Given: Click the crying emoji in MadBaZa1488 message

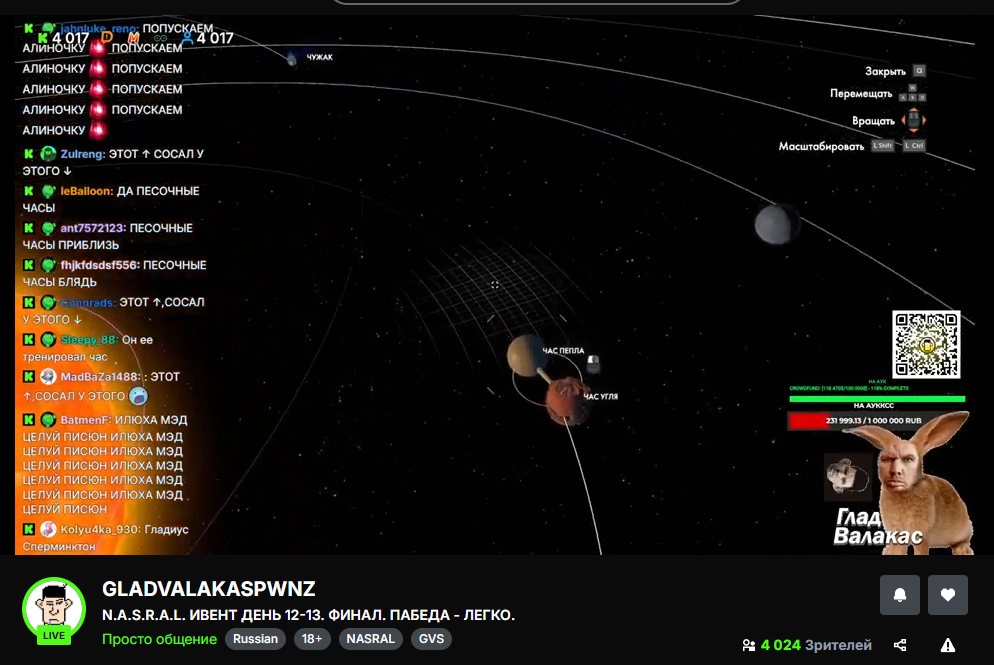Looking at the screenshot, I should point(138,396).
